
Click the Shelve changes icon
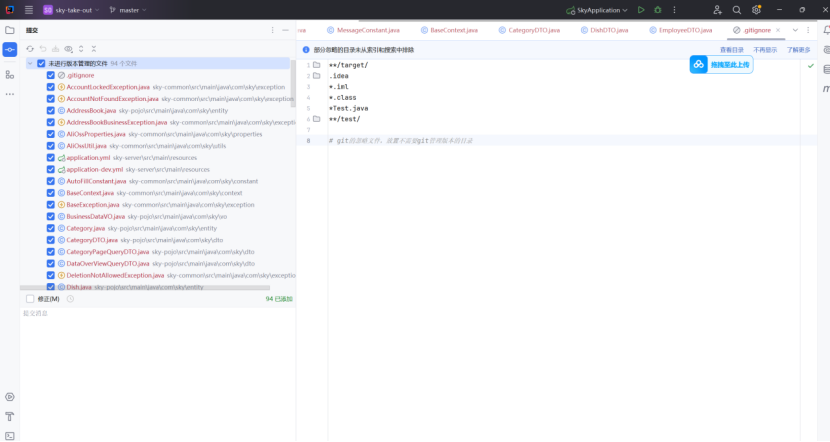pyautogui.click(x=56, y=49)
